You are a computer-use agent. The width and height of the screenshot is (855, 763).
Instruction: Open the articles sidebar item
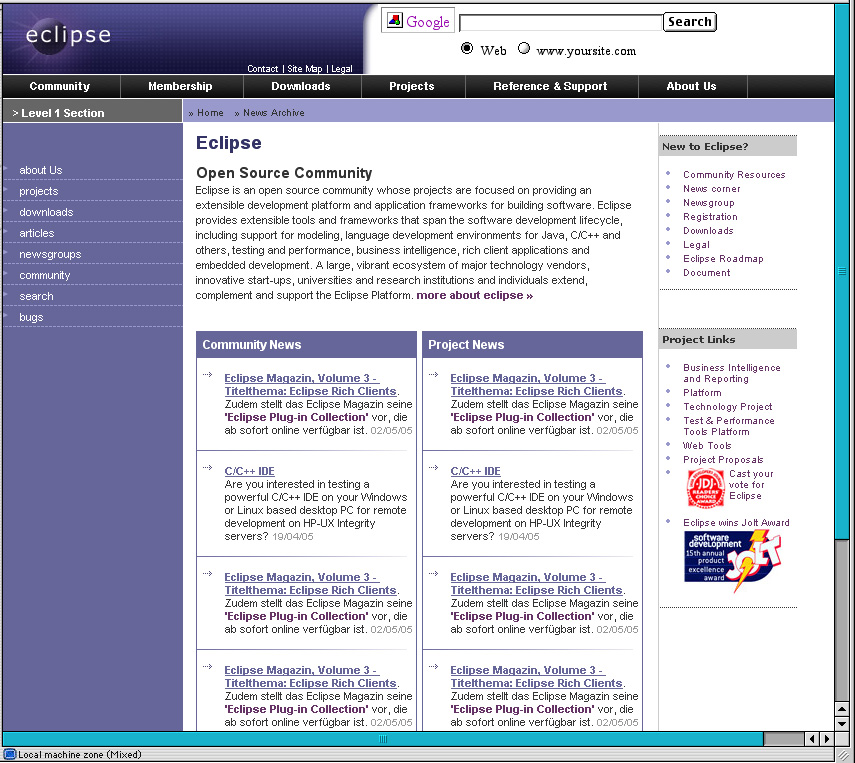pyautogui.click(x=37, y=233)
